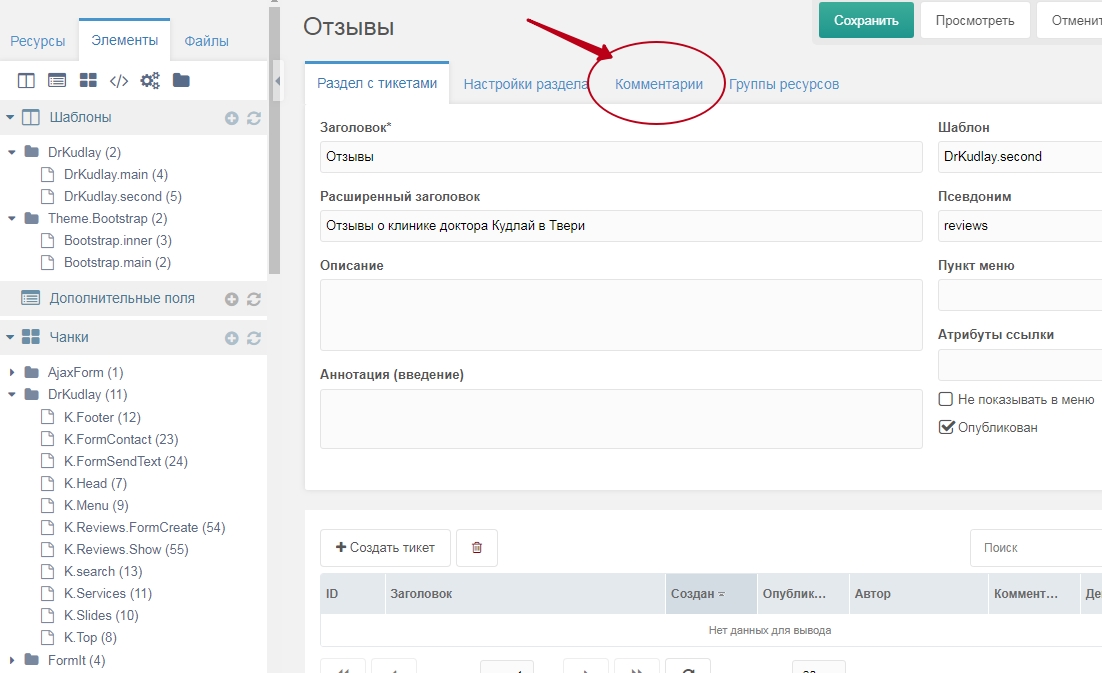Enable the Не показывать в меню checkbox
The image size is (1102, 673).
tap(946, 399)
